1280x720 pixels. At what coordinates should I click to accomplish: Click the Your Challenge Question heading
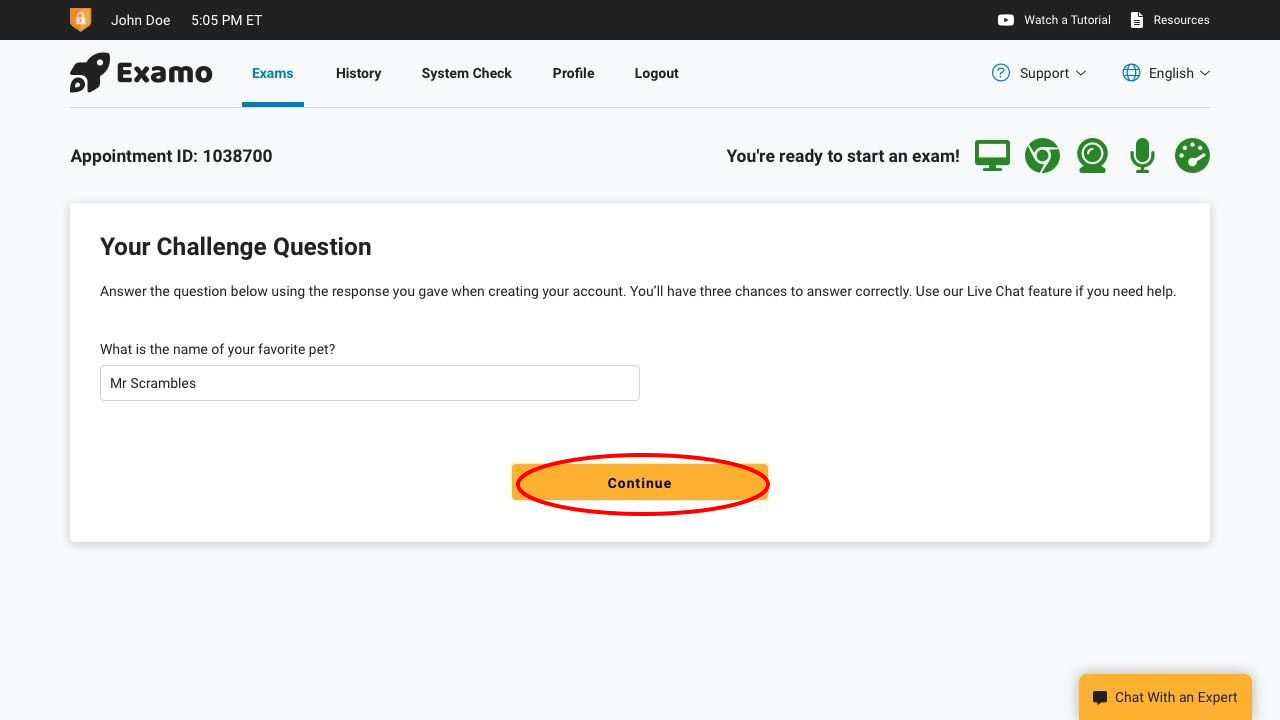coord(236,247)
